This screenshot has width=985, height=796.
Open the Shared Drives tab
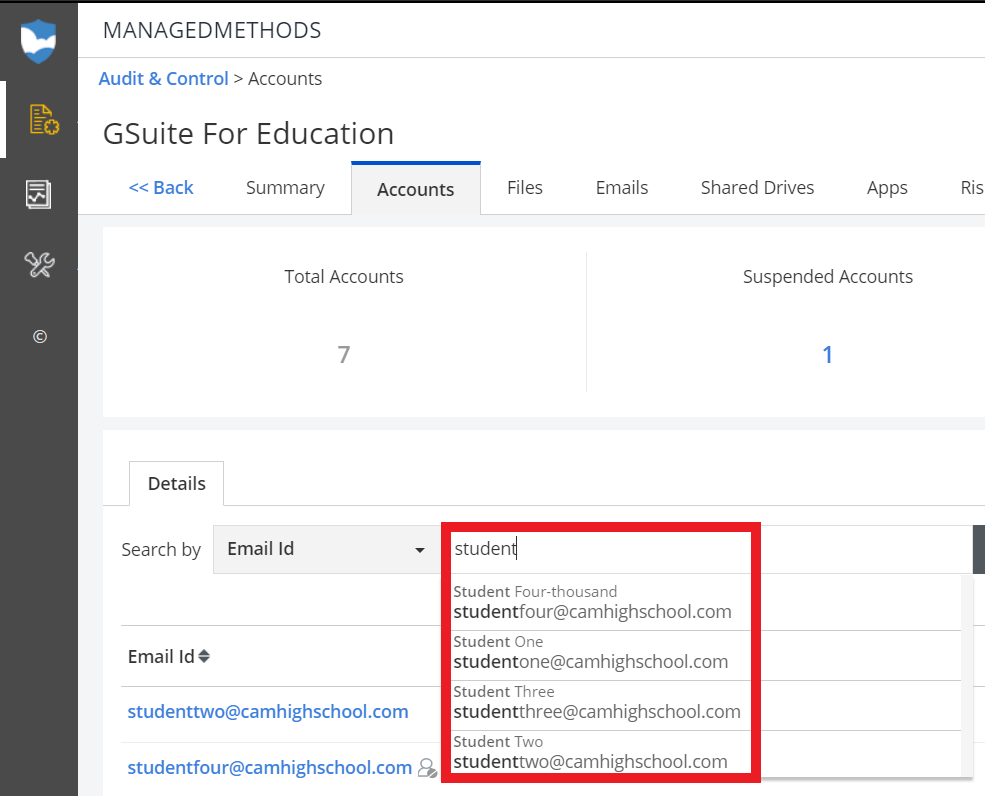pos(757,187)
